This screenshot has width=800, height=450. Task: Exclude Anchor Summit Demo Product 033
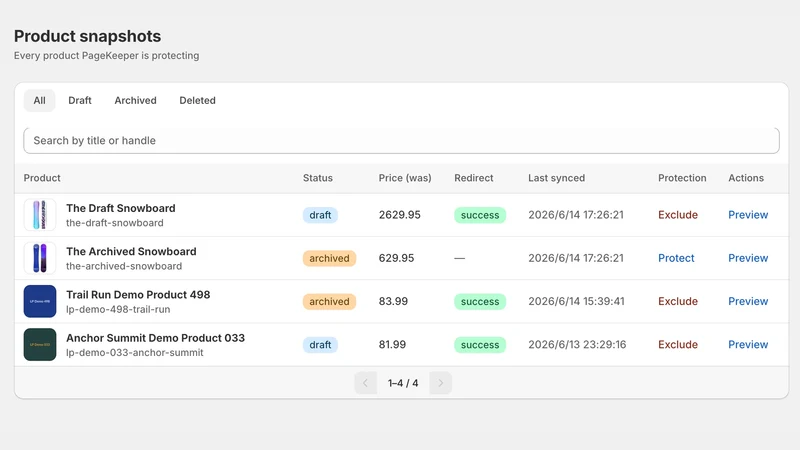pyautogui.click(x=678, y=344)
